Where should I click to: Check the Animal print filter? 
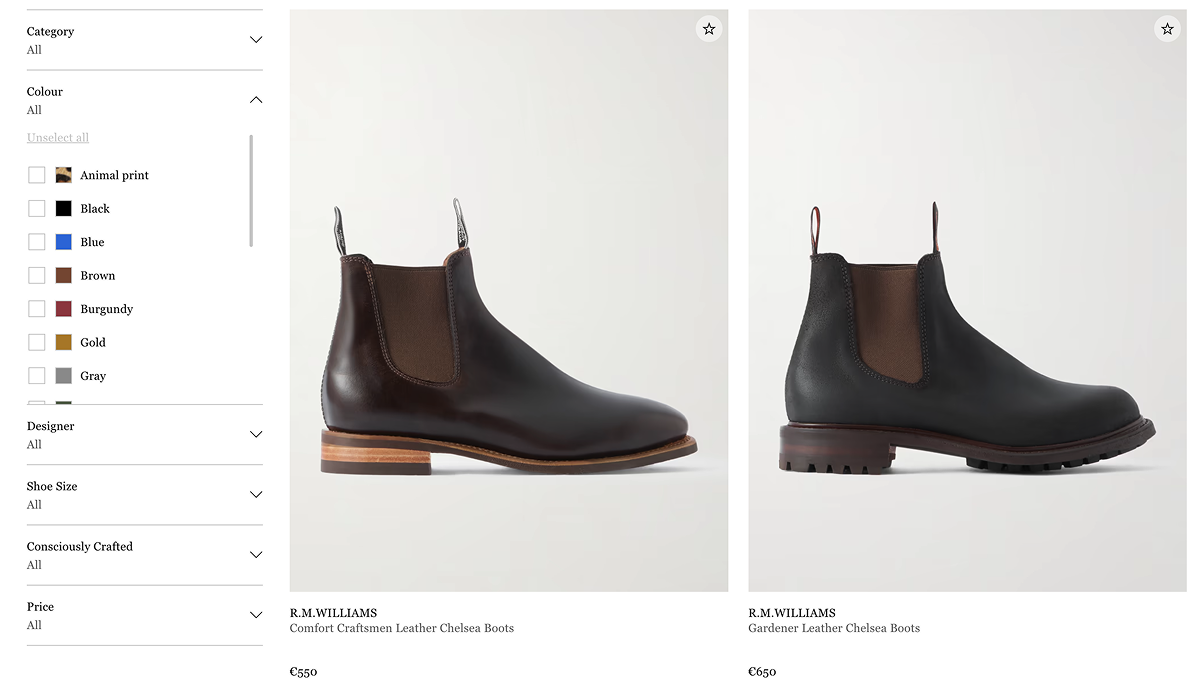[37, 174]
